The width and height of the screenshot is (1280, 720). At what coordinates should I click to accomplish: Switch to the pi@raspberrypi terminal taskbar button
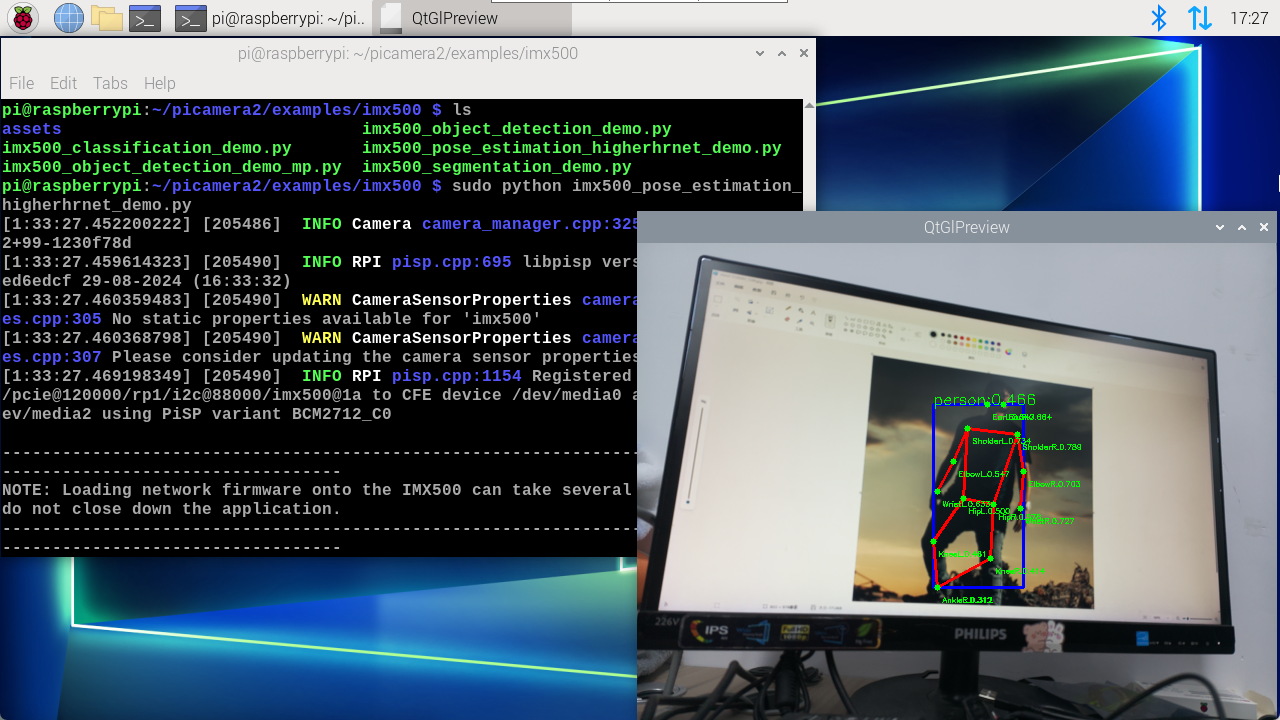(x=270, y=18)
